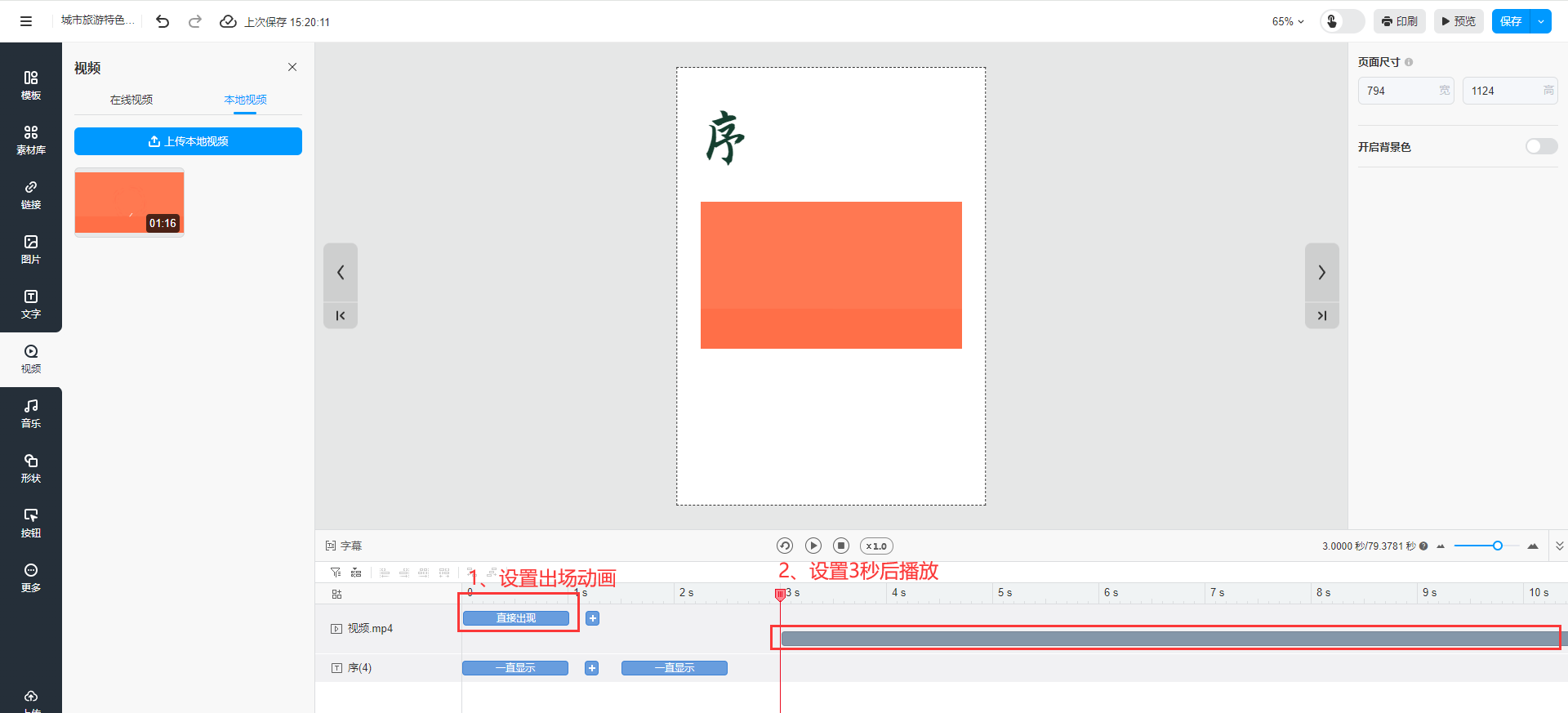The image size is (1568, 713).
Task: Toggle the hand pointer mode switch
Action: 1342,21
